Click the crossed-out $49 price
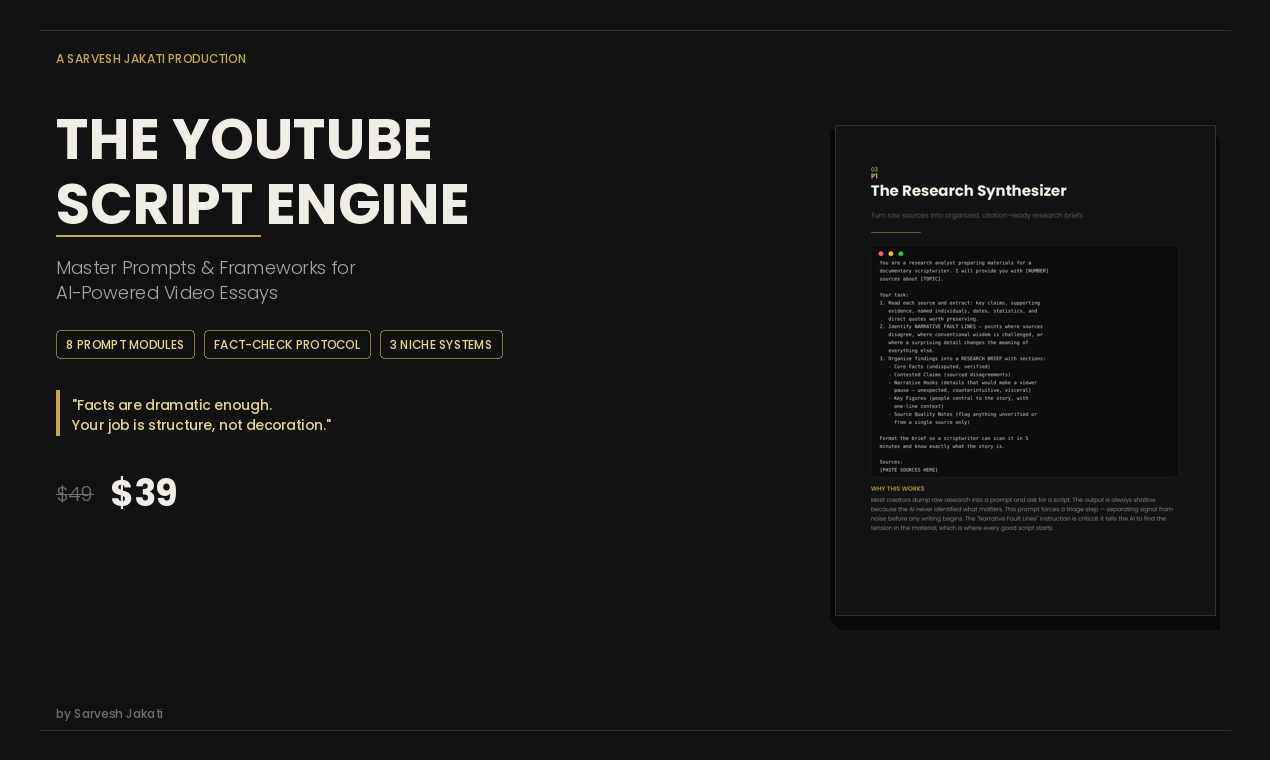Viewport: 1270px width, 760px height. pos(74,494)
